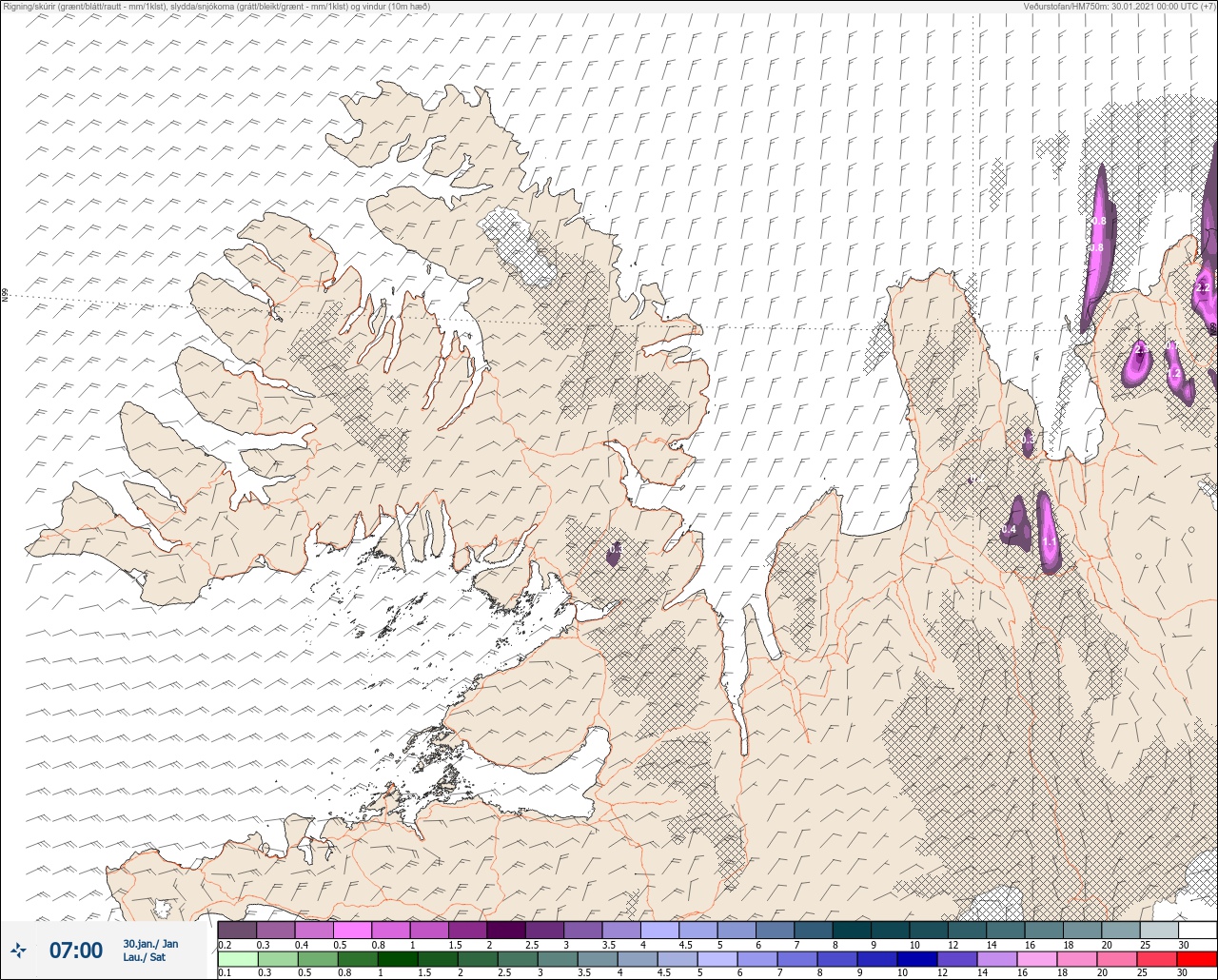The width and height of the screenshot is (1218, 980).
Task: Pick the light gray 25 swatch, upper legend row
Action: 1159,930
